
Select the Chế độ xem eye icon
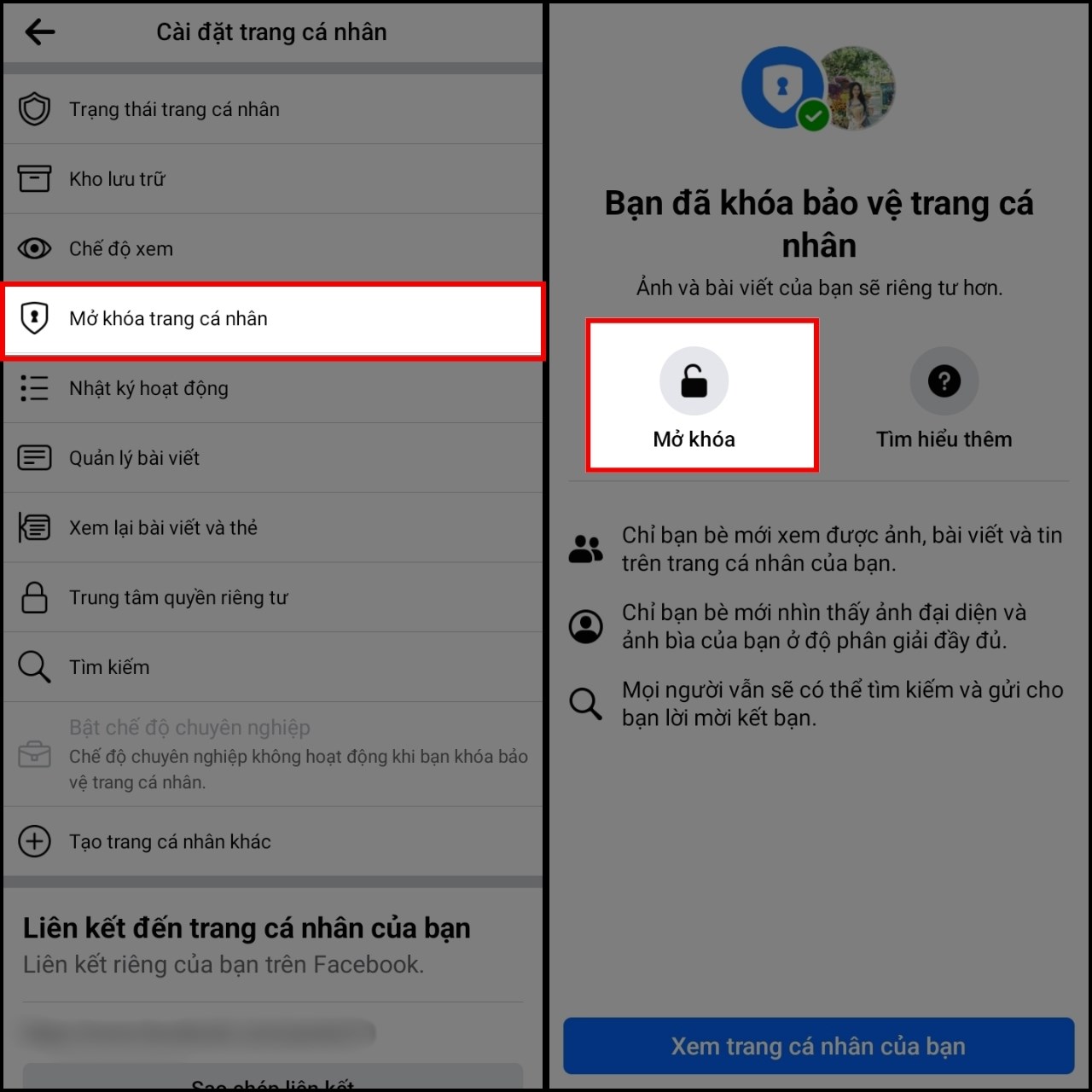coord(34,248)
